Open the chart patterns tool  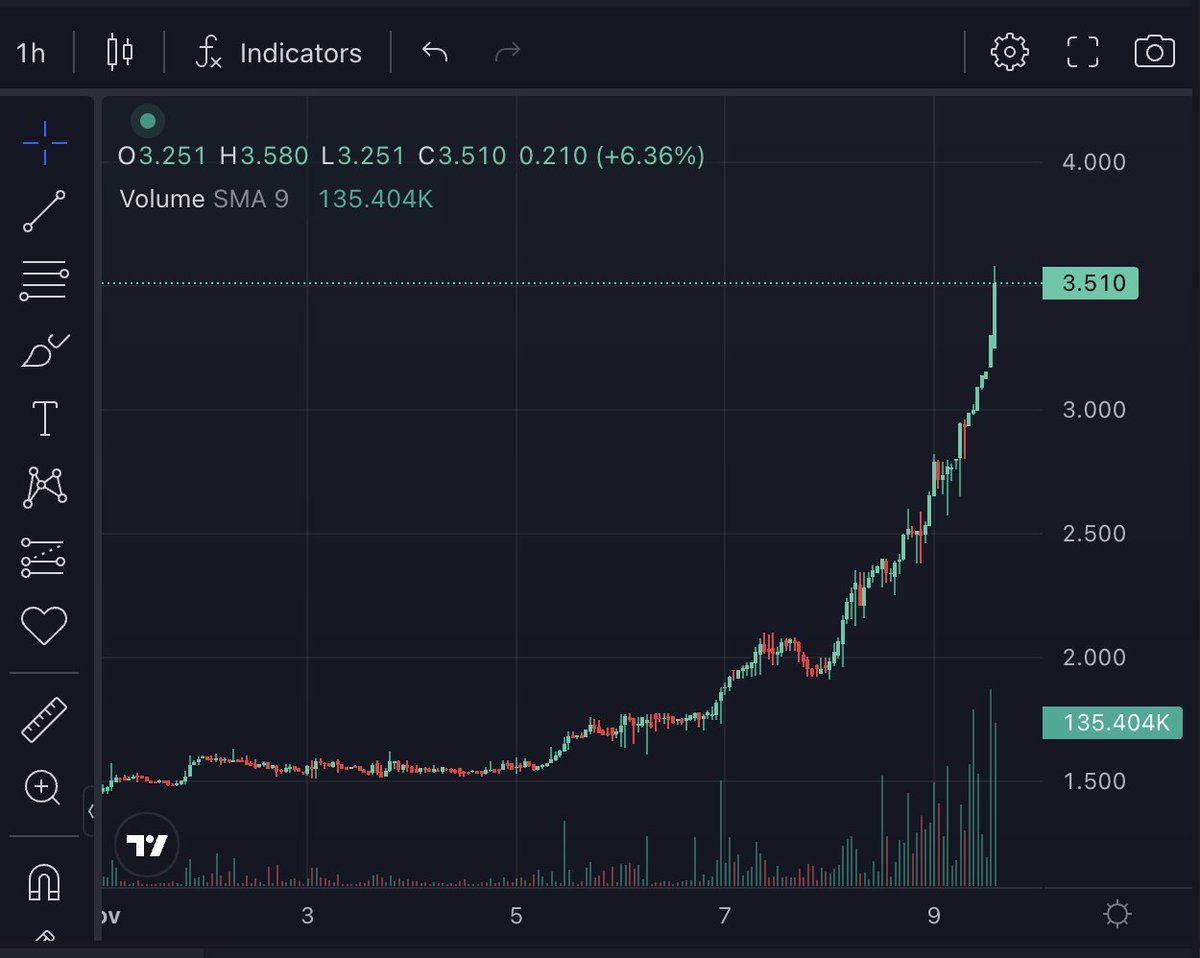tap(45, 487)
